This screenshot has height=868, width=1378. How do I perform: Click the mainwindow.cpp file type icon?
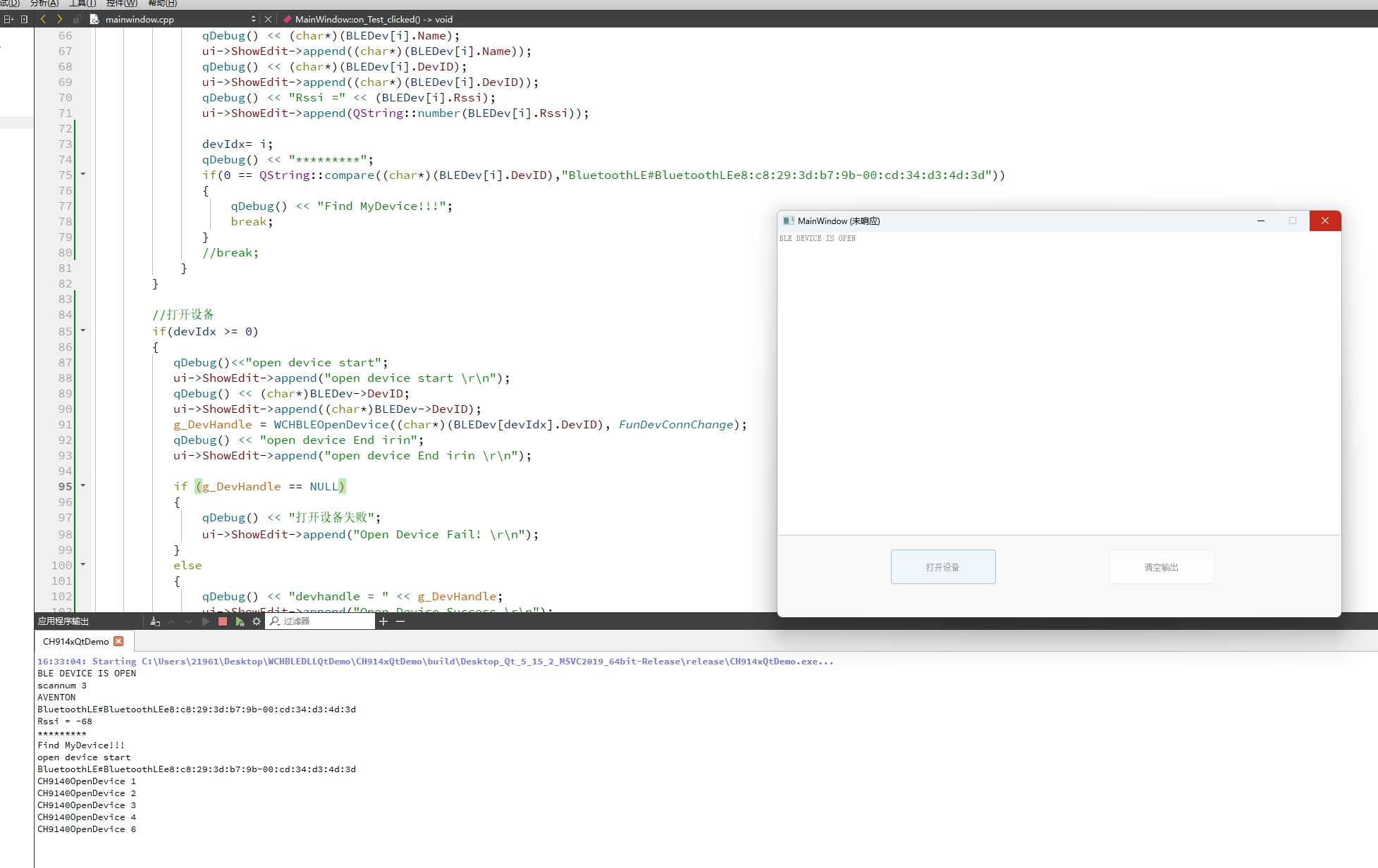click(94, 19)
